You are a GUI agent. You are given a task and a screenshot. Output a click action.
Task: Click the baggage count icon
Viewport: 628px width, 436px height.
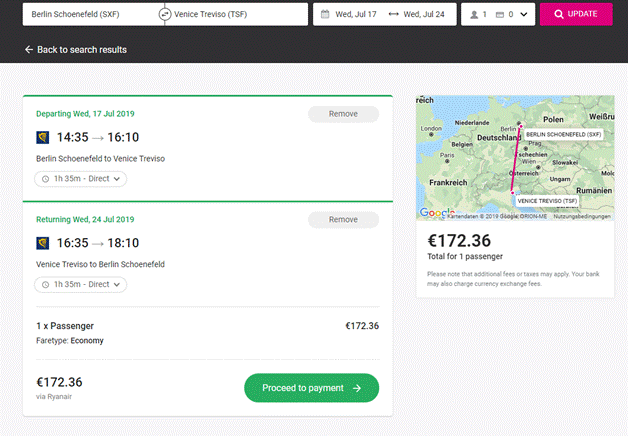(x=499, y=15)
